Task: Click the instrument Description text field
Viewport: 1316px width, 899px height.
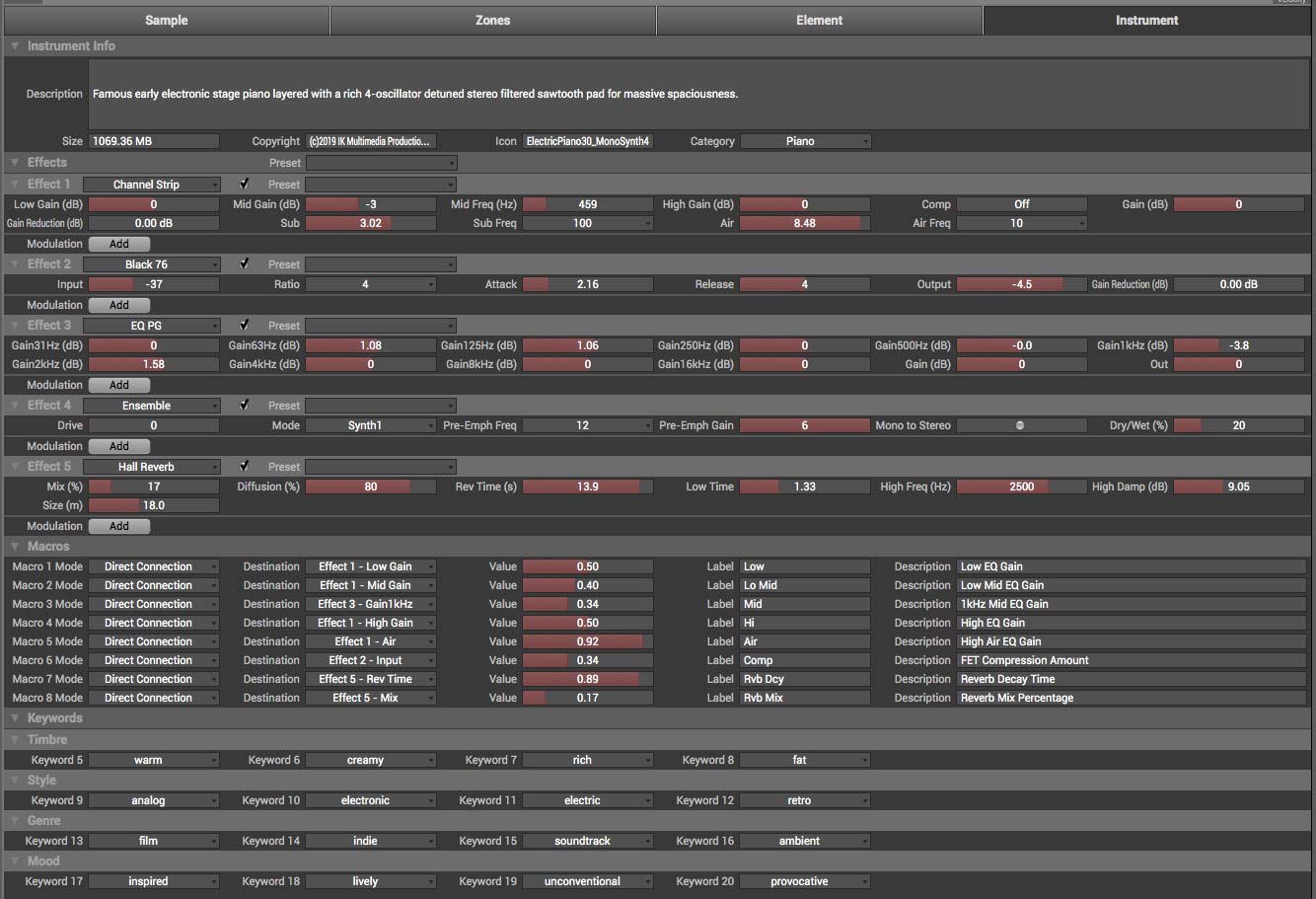Action: coord(697,95)
